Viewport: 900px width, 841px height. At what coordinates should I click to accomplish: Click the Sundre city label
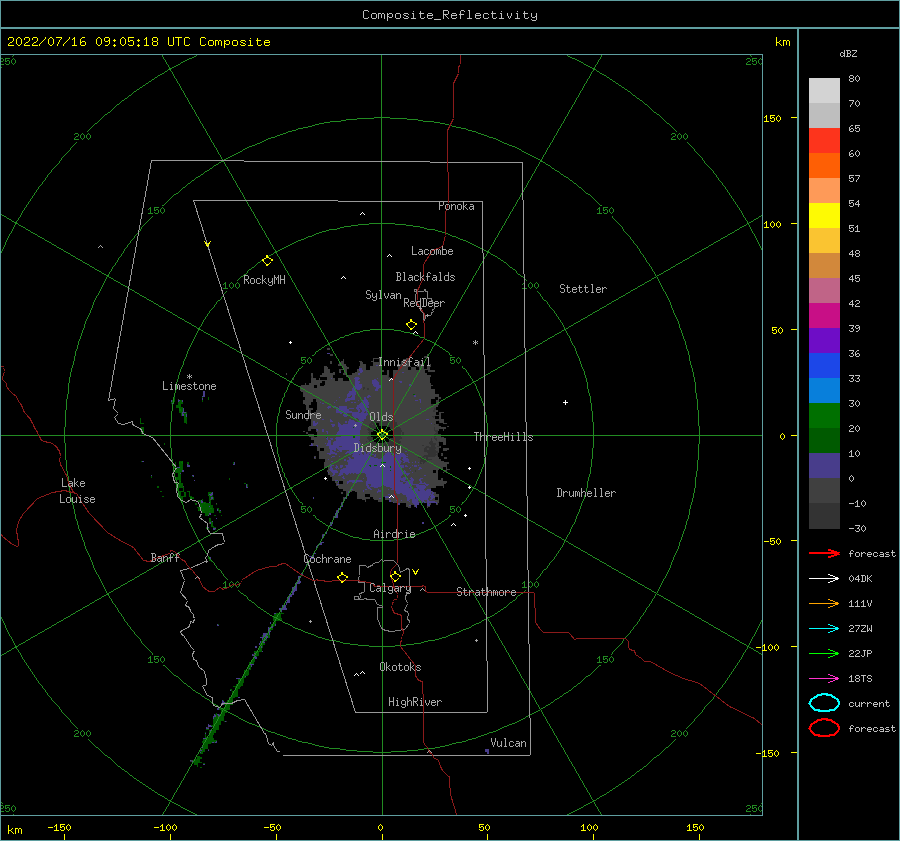[x=303, y=415]
